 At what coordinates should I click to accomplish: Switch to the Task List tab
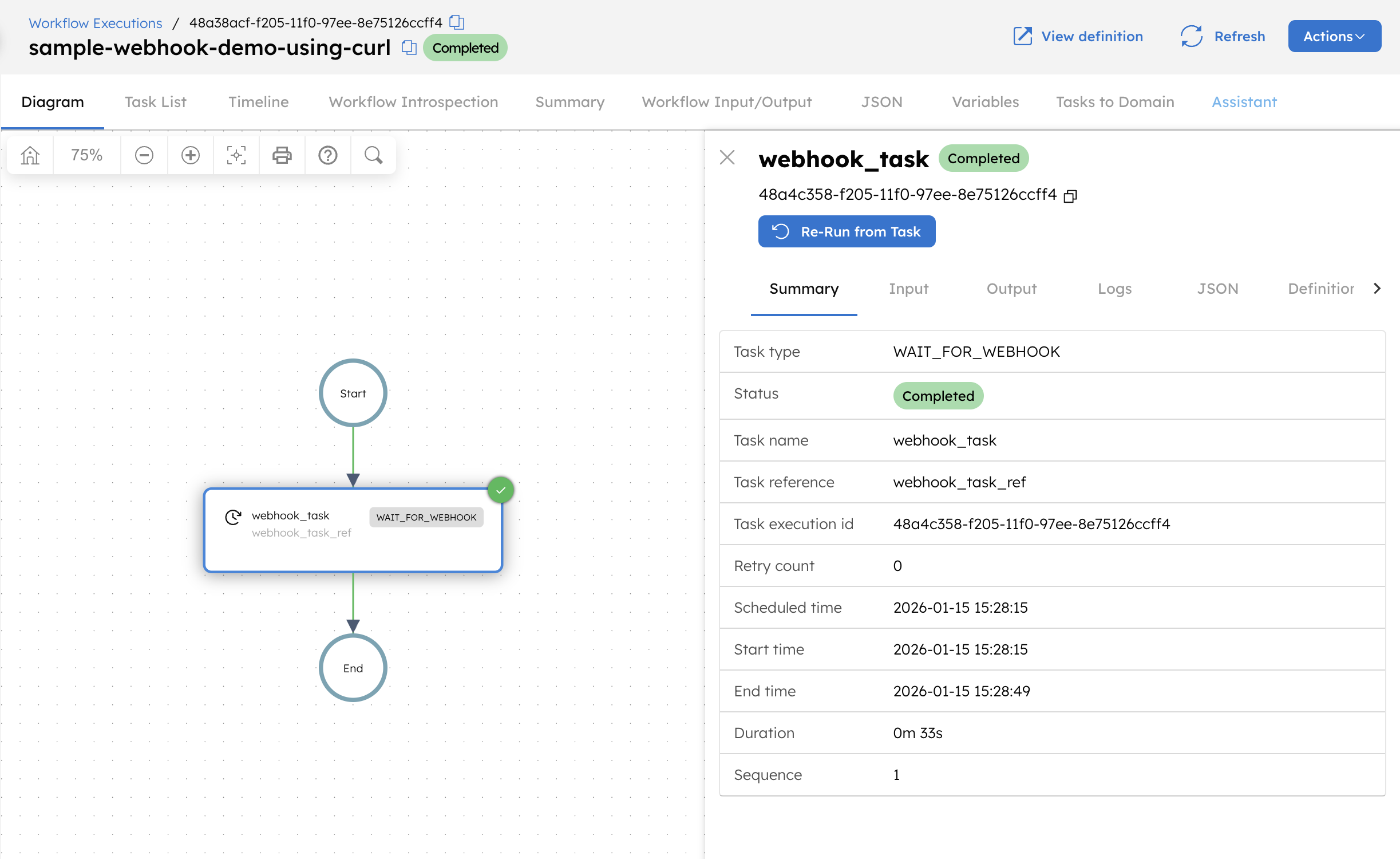point(156,102)
